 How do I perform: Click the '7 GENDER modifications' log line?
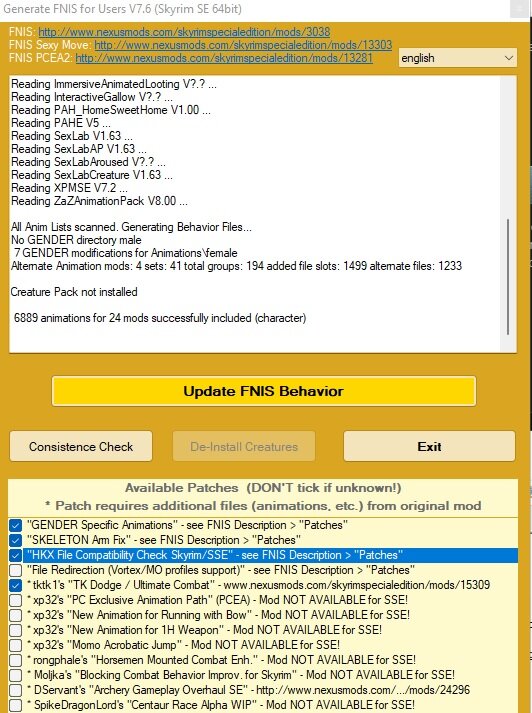[125, 253]
